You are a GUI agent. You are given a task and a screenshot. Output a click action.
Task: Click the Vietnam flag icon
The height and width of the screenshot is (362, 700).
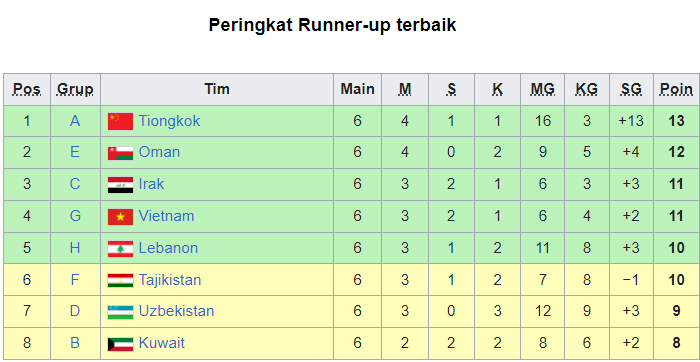click(120, 216)
